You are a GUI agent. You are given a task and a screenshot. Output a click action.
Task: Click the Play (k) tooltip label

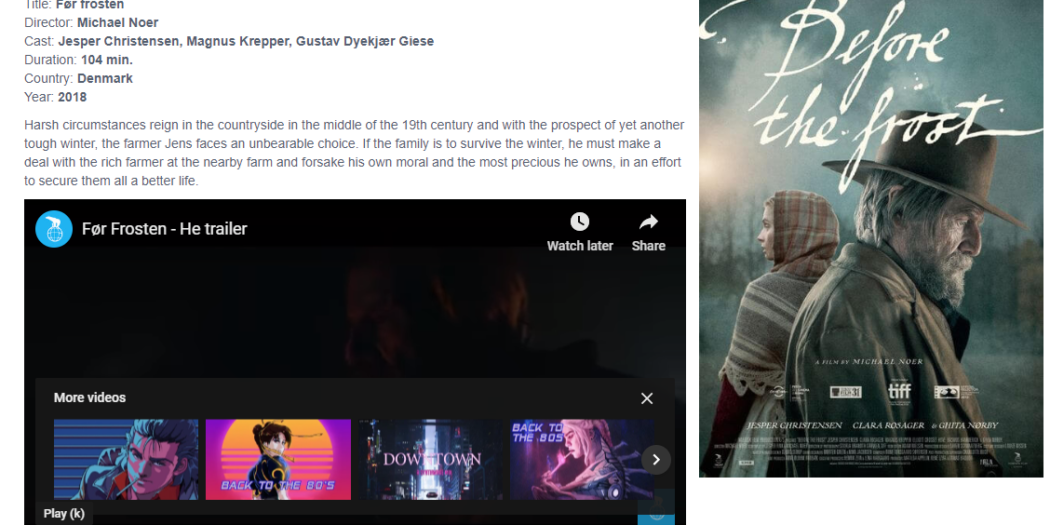pyautogui.click(x=64, y=514)
